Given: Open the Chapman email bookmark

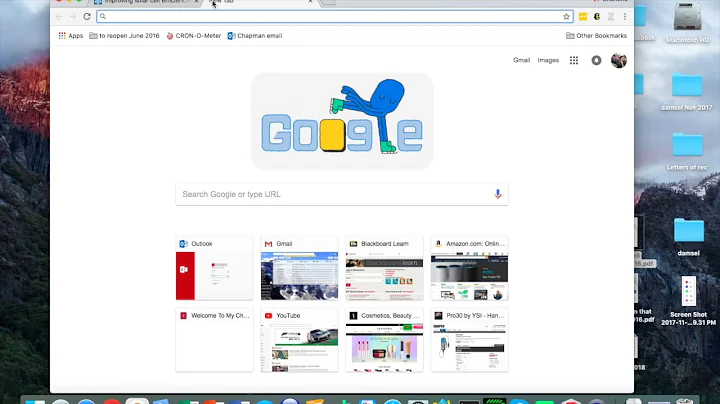Looking at the screenshot, I should [255, 36].
